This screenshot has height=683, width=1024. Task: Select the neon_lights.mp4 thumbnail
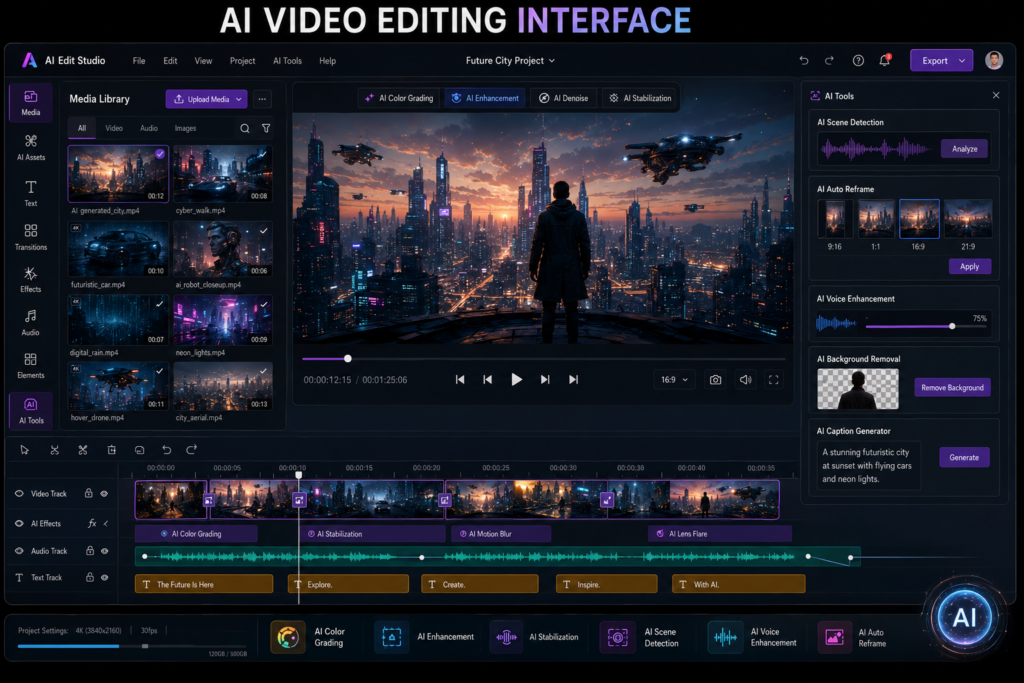223,320
